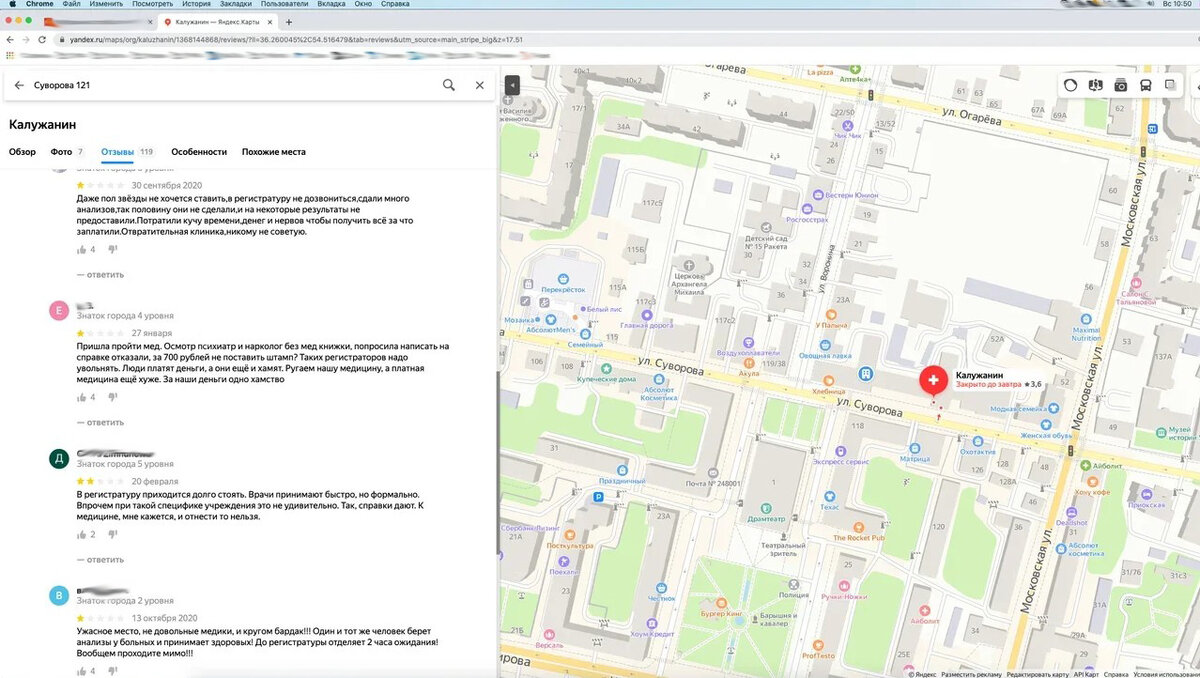Dislike the 30 сентября 2020 review

(113, 249)
